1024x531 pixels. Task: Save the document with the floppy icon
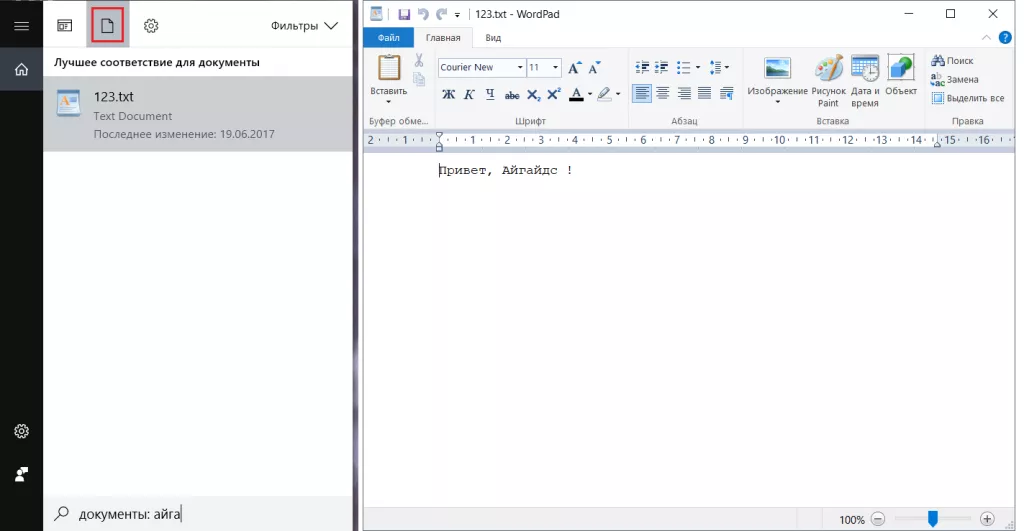(404, 14)
